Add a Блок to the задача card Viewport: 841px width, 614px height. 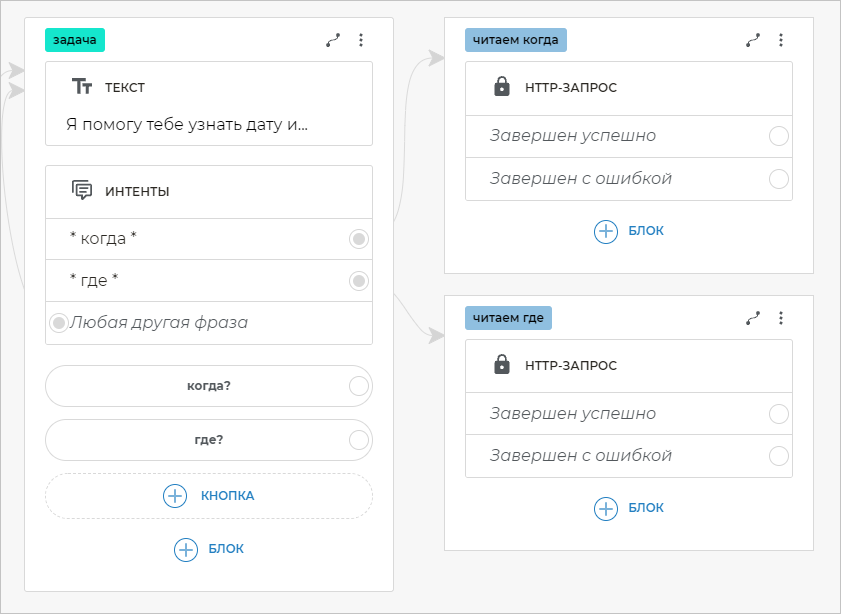(x=186, y=549)
